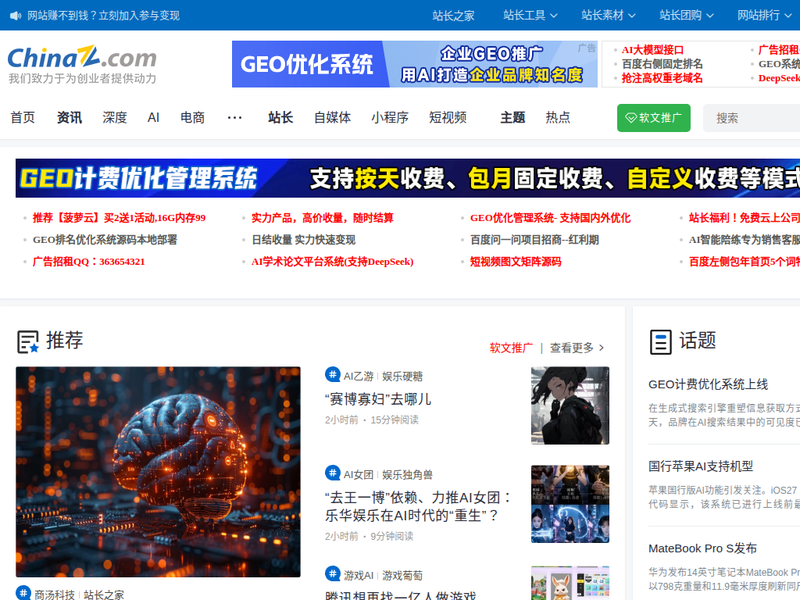
Task: Open article about 乐华娱乐 AI女团
Action: 418,507
